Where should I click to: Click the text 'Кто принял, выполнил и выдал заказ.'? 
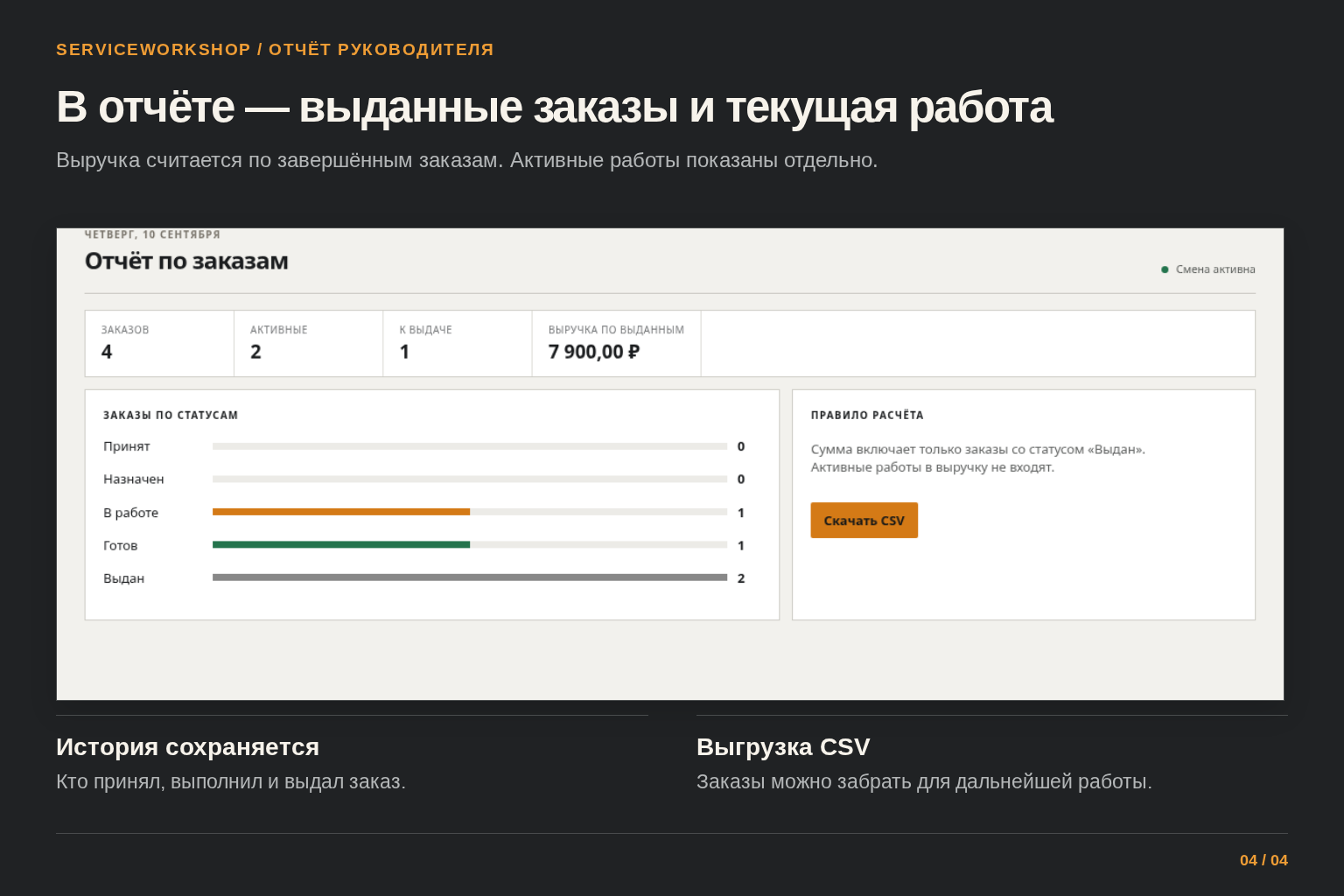click(231, 781)
